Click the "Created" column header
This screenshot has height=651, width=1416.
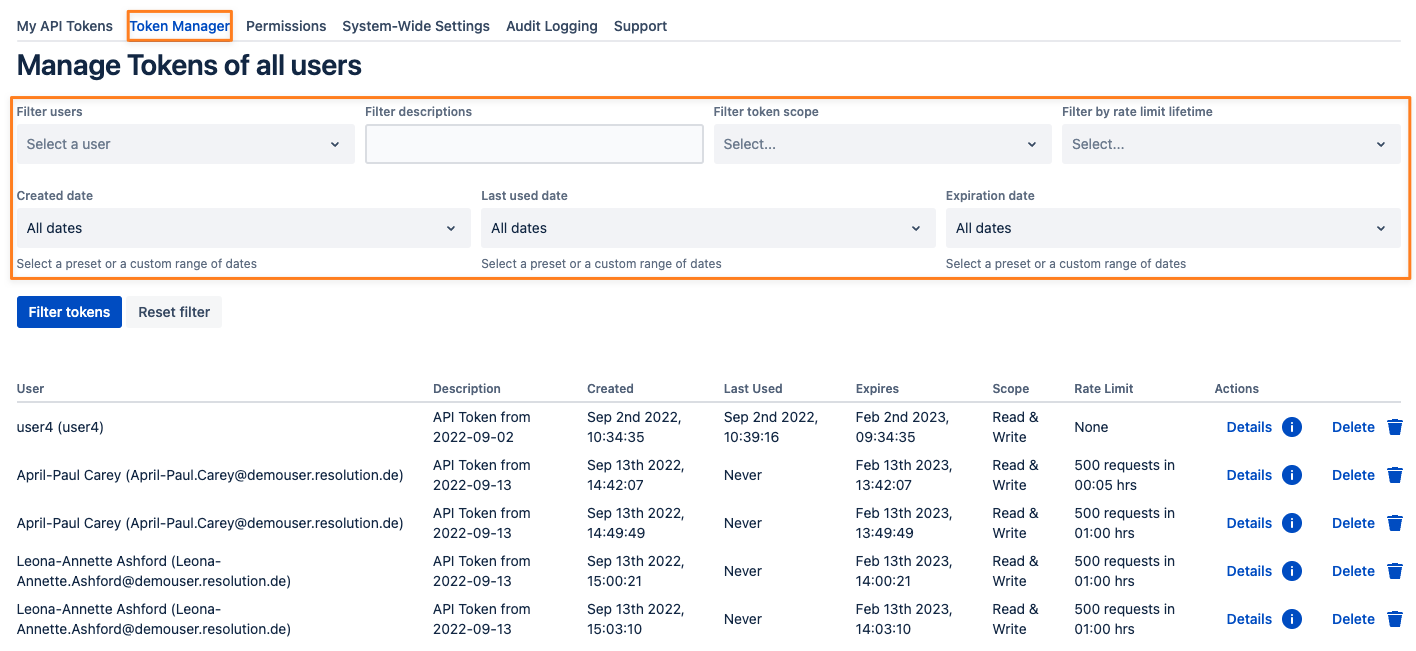[x=610, y=388]
